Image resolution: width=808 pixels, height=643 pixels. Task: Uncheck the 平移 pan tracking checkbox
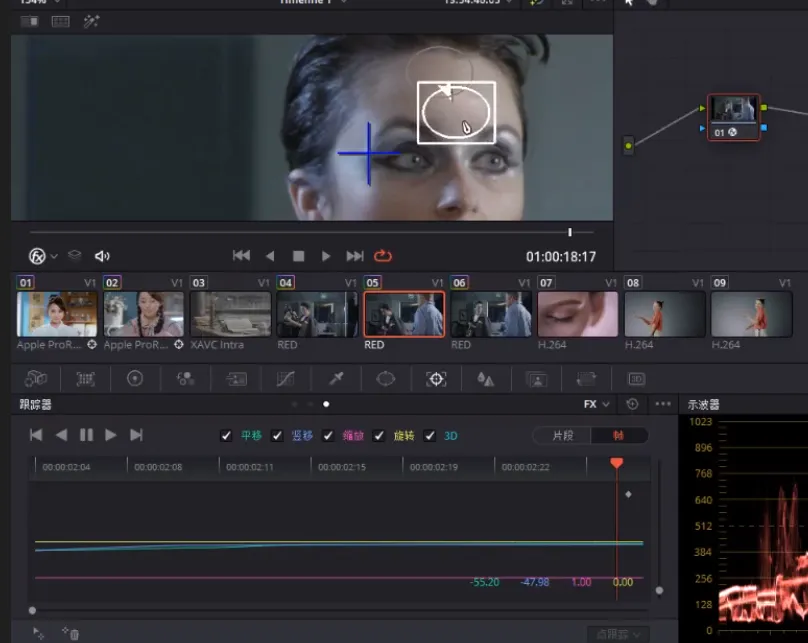(x=226, y=436)
